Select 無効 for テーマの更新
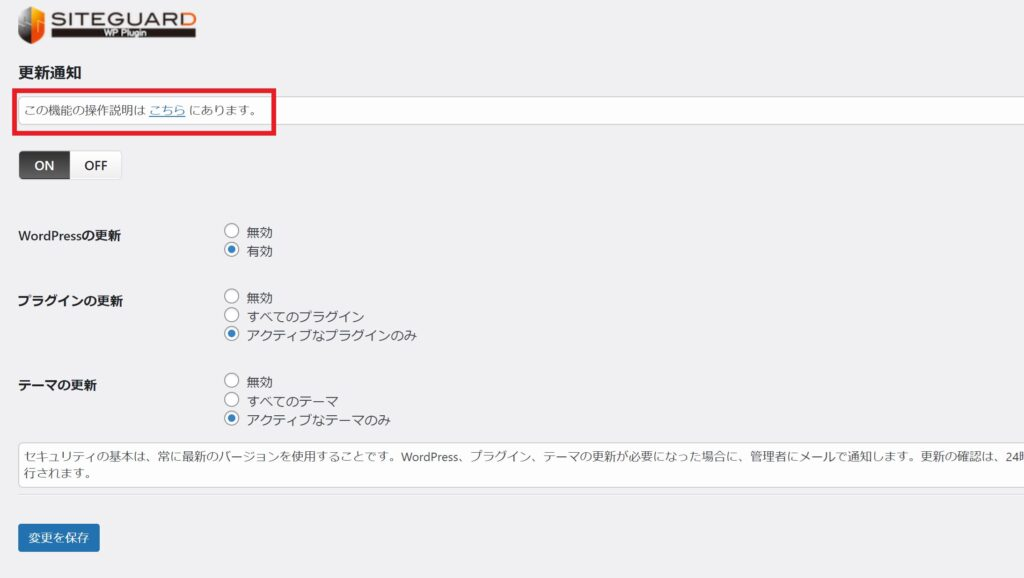This screenshot has height=578, width=1024. [x=232, y=381]
